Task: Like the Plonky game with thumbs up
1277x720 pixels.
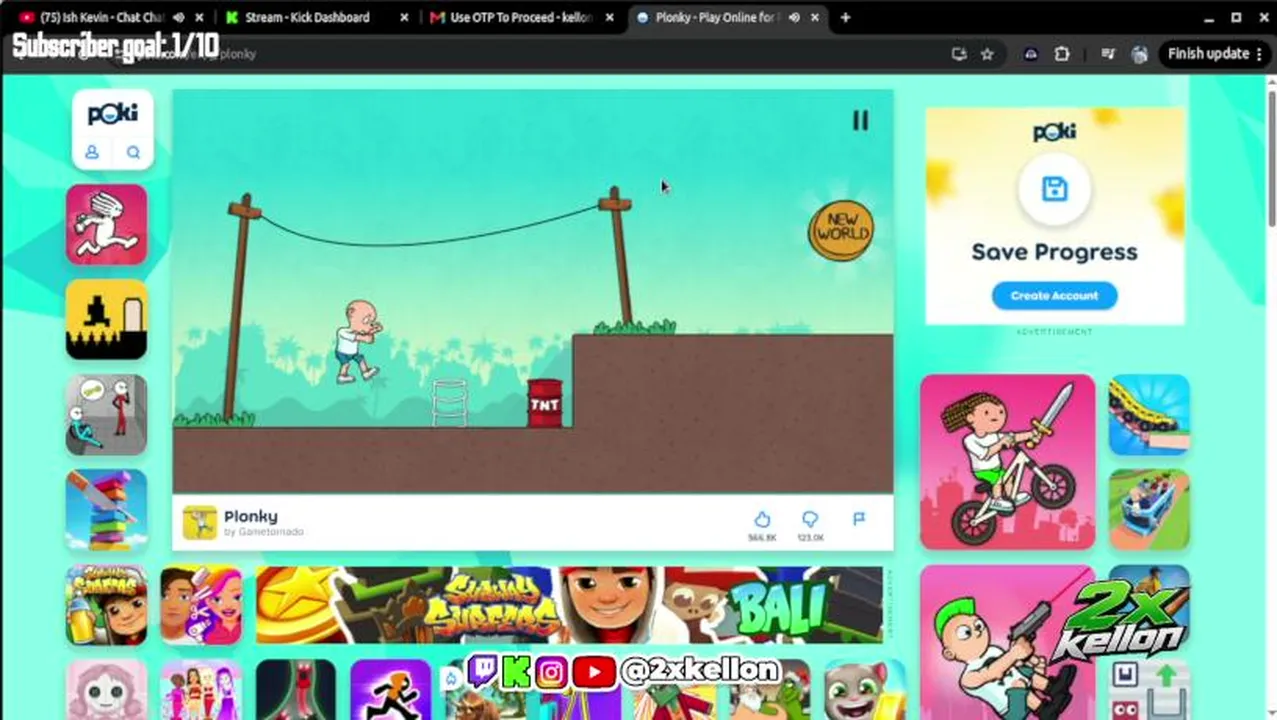Action: coord(762,519)
